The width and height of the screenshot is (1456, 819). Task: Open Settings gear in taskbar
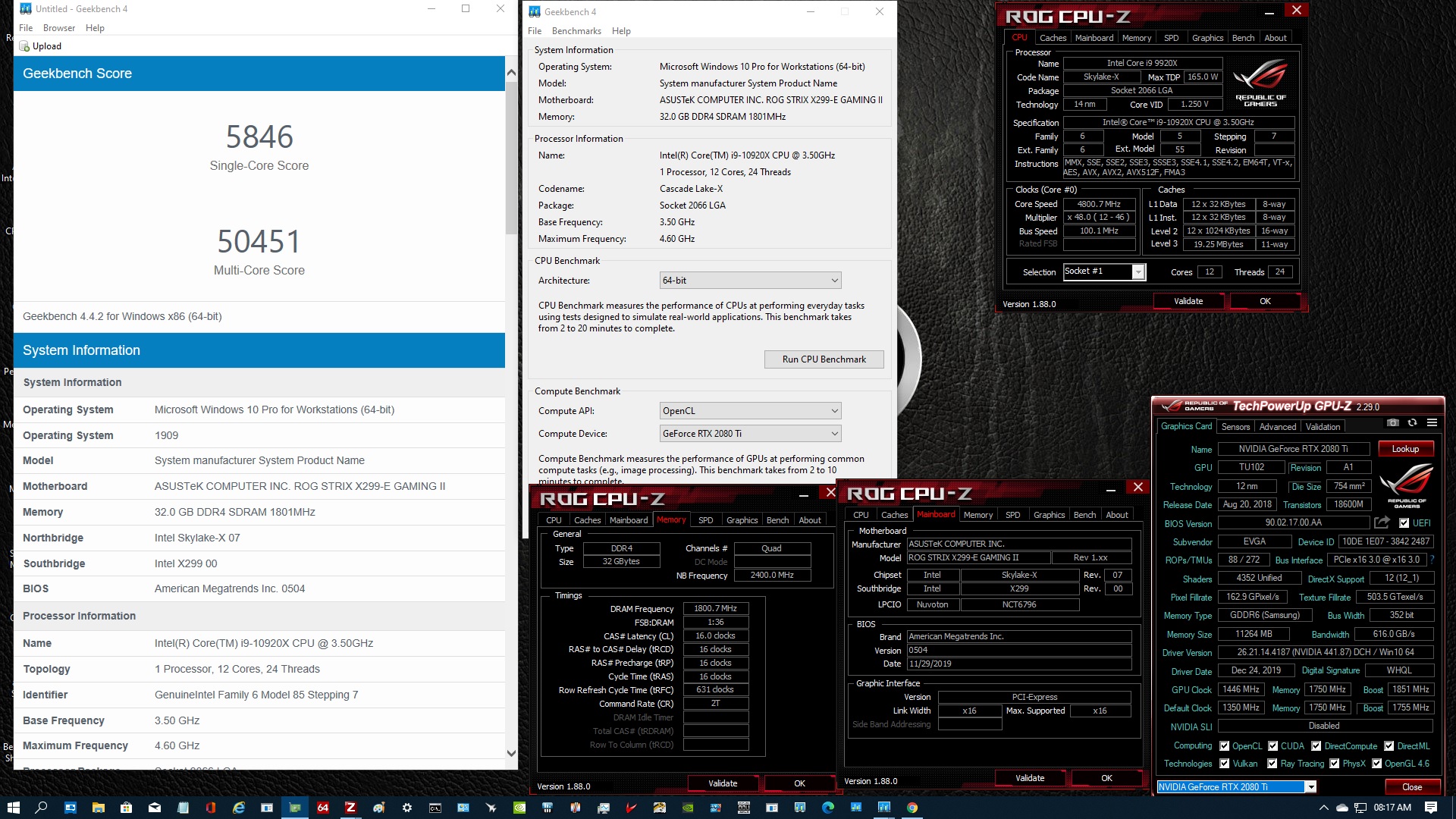(x=406, y=808)
